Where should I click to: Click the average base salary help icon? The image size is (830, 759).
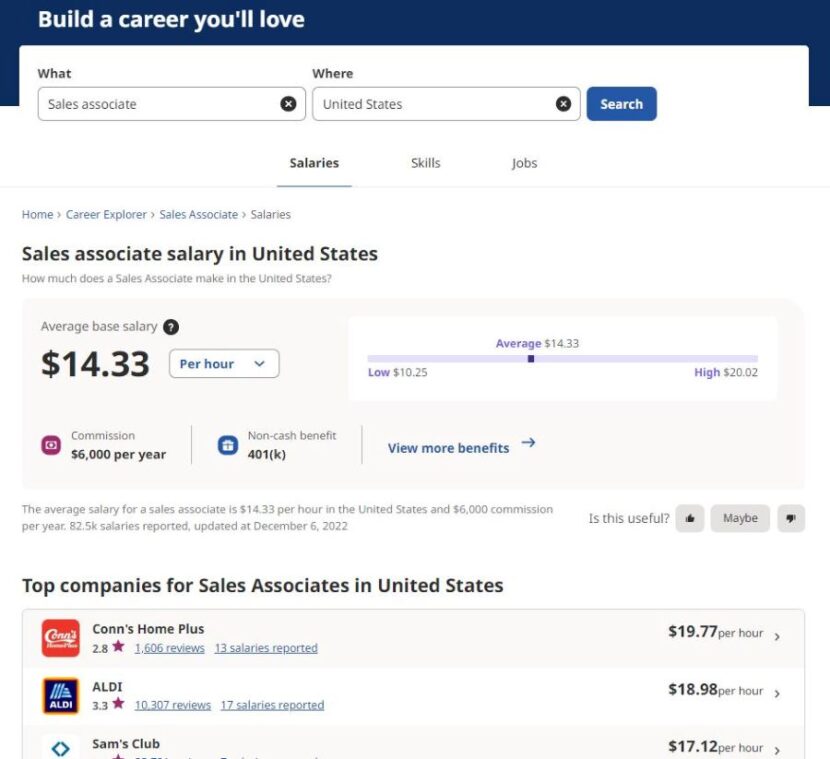(x=171, y=327)
